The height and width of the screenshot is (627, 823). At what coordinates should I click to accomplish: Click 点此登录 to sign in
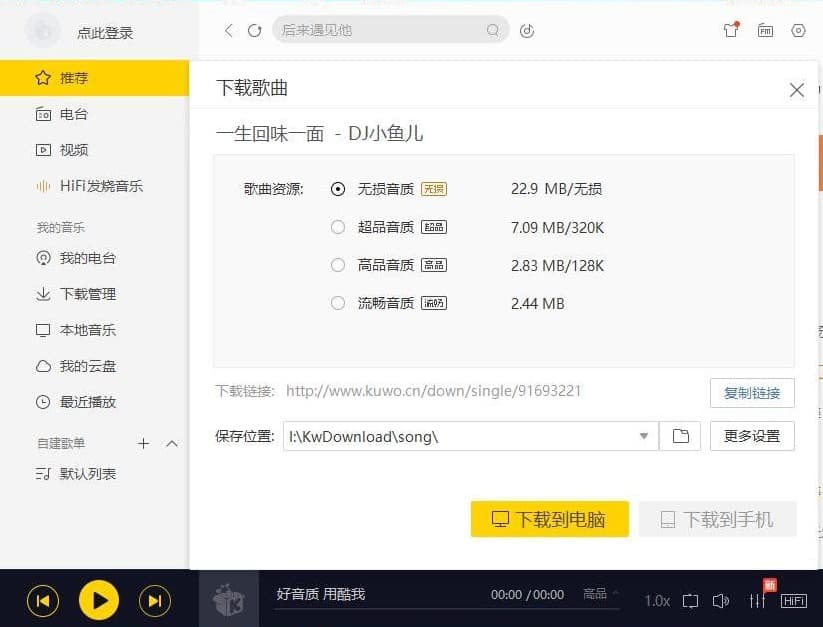click(x=105, y=33)
